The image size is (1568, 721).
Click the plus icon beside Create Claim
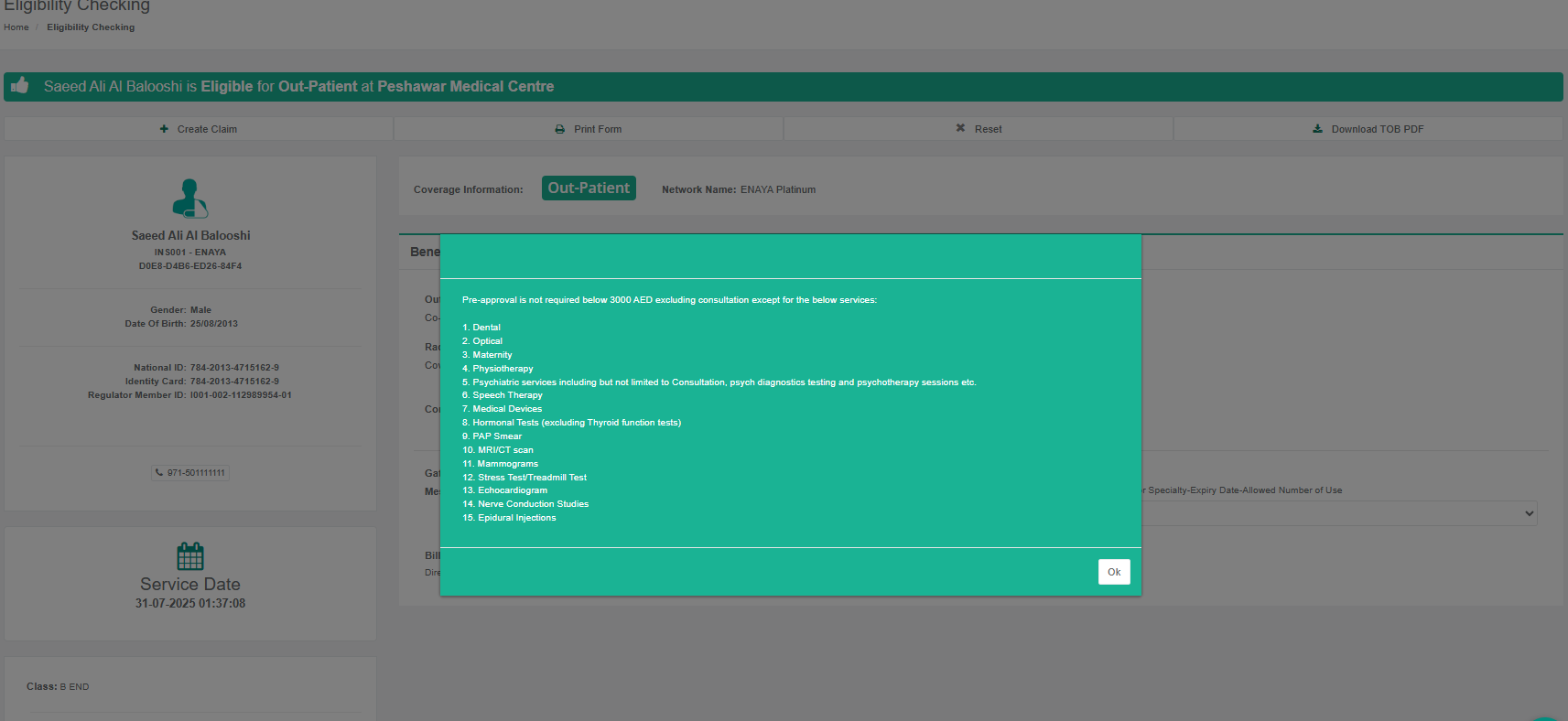(x=164, y=129)
